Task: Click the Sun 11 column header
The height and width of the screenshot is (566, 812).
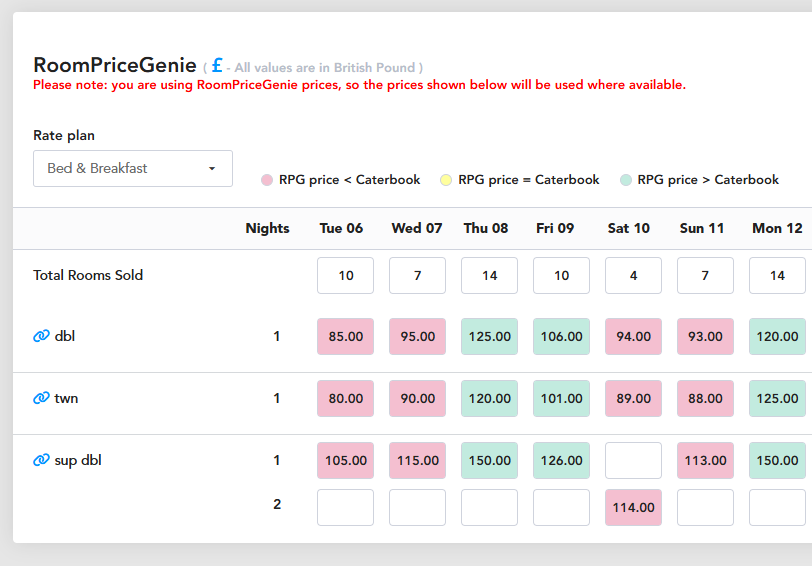Action: click(702, 228)
